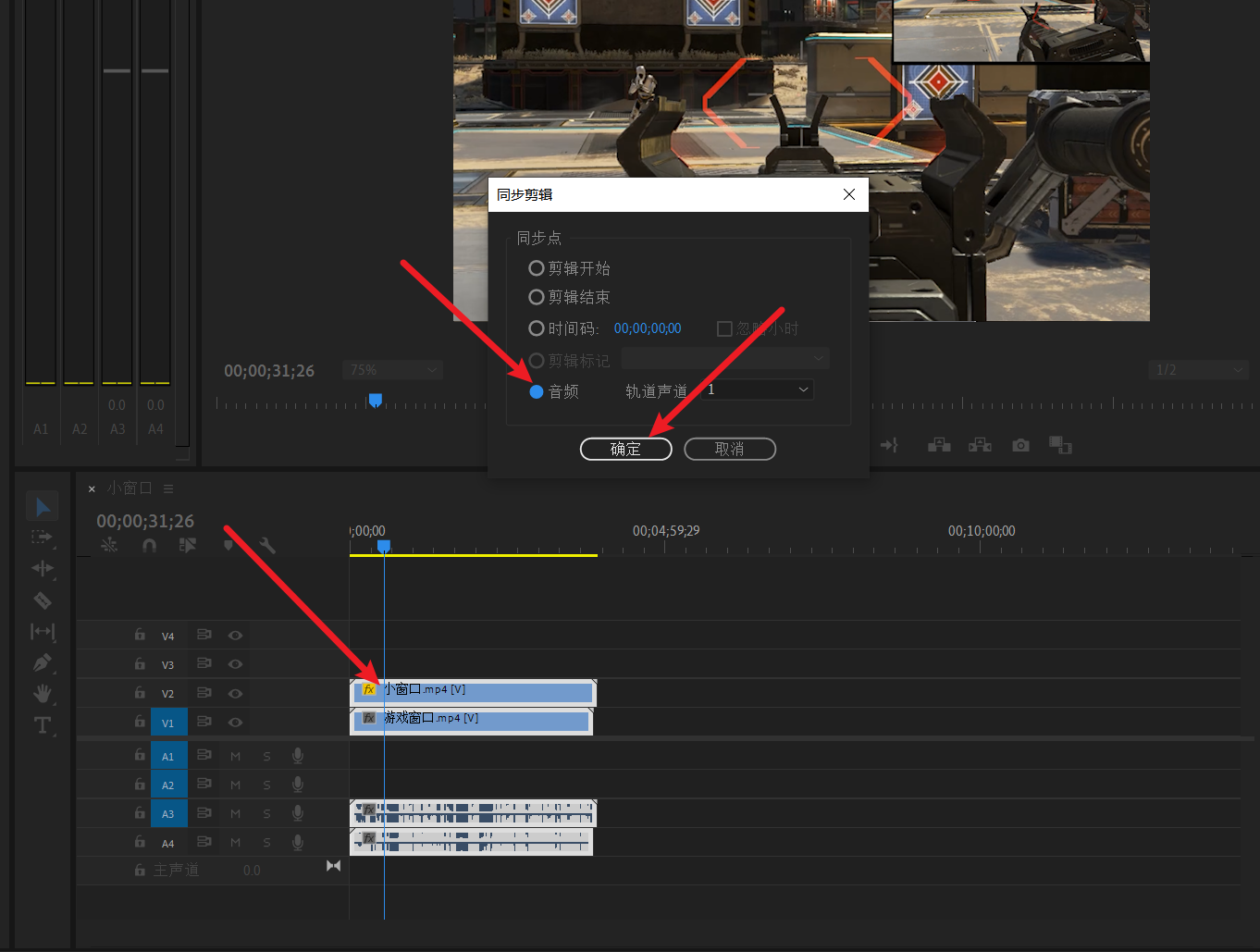Image resolution: width=1260 pixels, height=952 pixels.
Task: Click 确定 to confirm synchronization
Action: (x=625, y=449)
